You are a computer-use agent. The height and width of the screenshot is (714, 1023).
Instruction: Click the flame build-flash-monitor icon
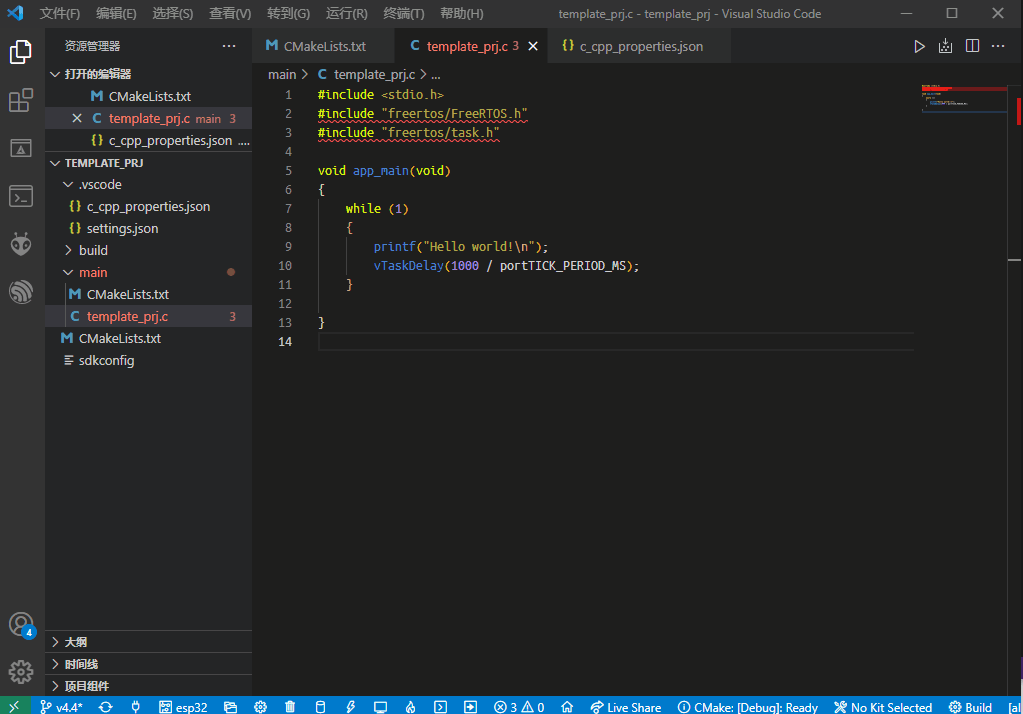pos(410,707)
